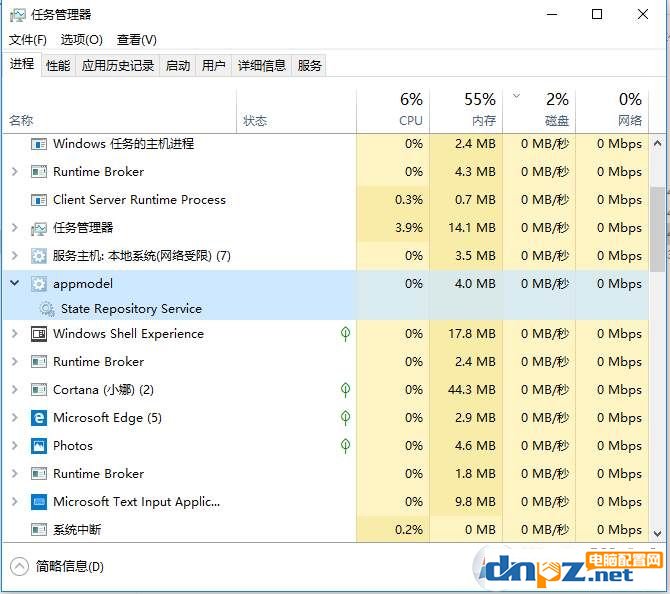This screenshot has height=594, width=670.
Task: Switch to the 启动 tab
Action: [x=178, y=65]
